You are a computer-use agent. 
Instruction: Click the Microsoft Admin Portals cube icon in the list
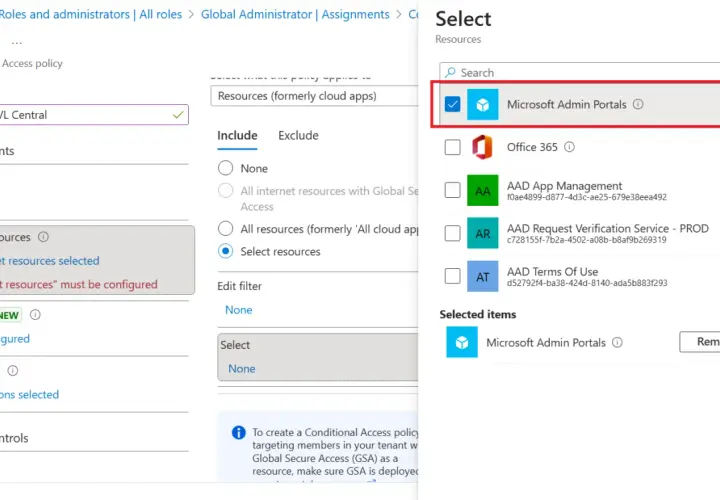click(482, 105)
